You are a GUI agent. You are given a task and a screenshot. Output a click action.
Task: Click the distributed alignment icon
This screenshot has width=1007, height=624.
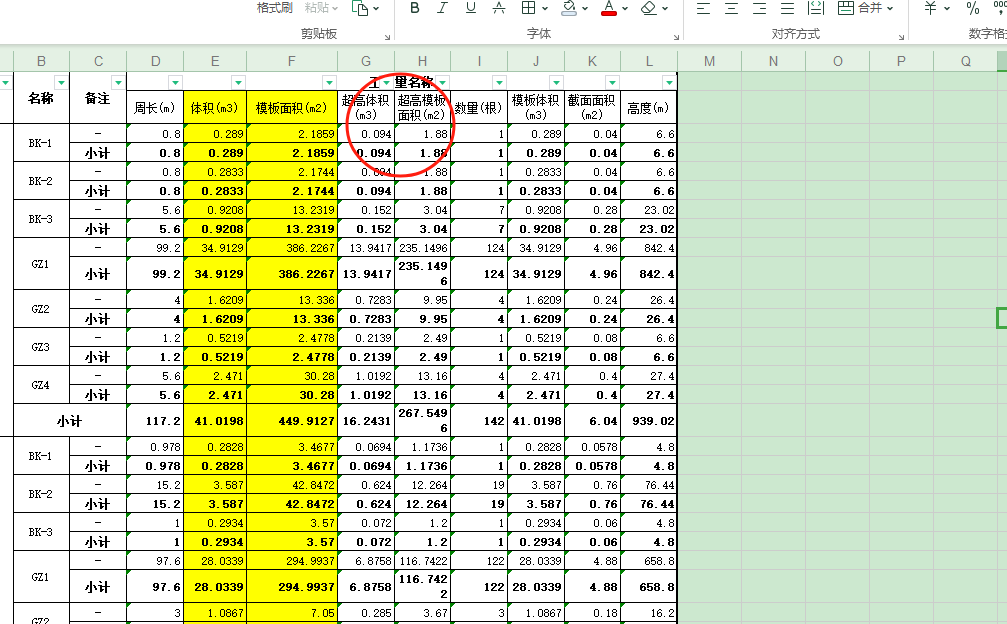pyautogui.click(x=816, y=8)
